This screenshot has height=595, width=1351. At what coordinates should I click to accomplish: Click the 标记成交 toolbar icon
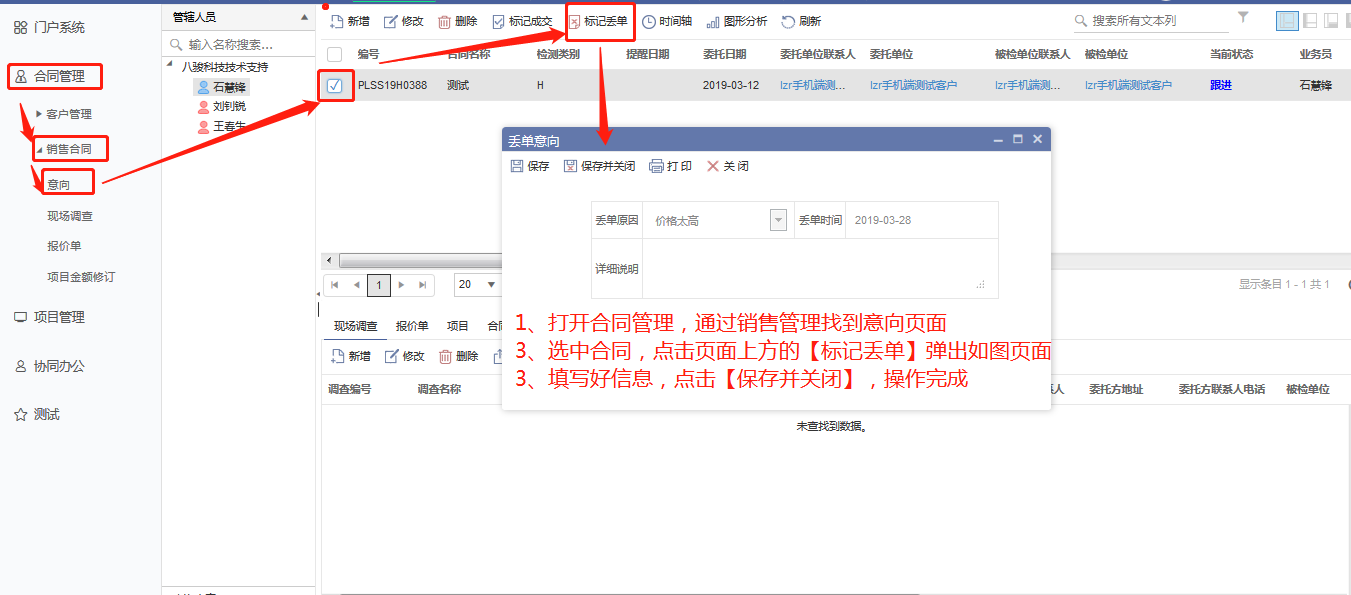coord(499,21)
